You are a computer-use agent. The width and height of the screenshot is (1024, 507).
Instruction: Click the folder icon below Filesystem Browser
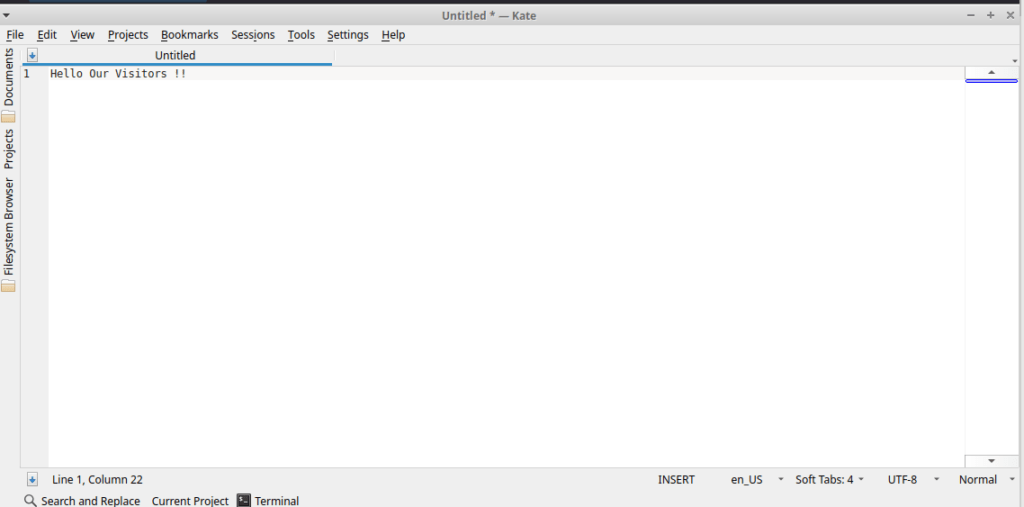click(8, 286)
